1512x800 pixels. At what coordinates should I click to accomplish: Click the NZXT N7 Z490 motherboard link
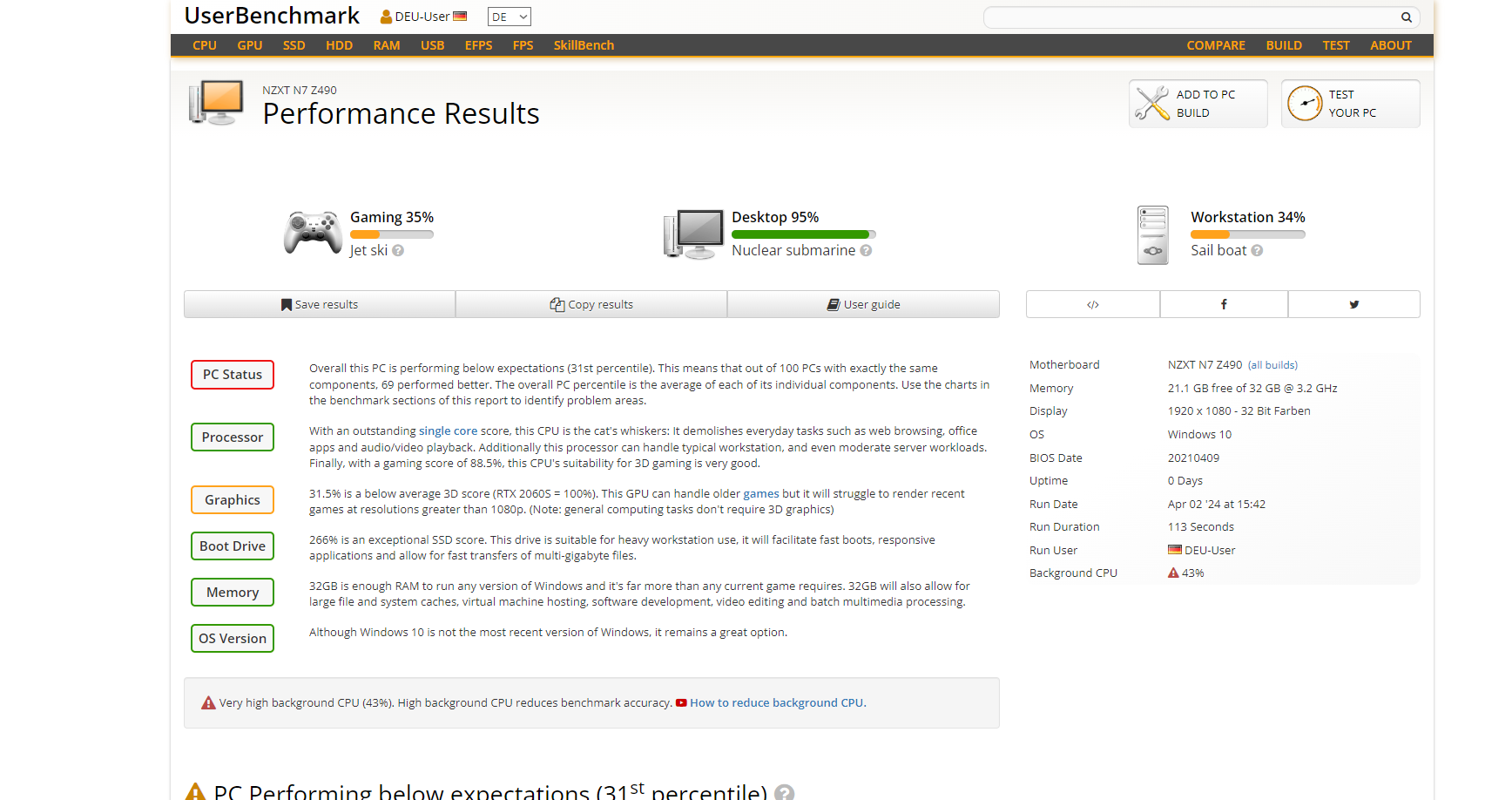1205,365
